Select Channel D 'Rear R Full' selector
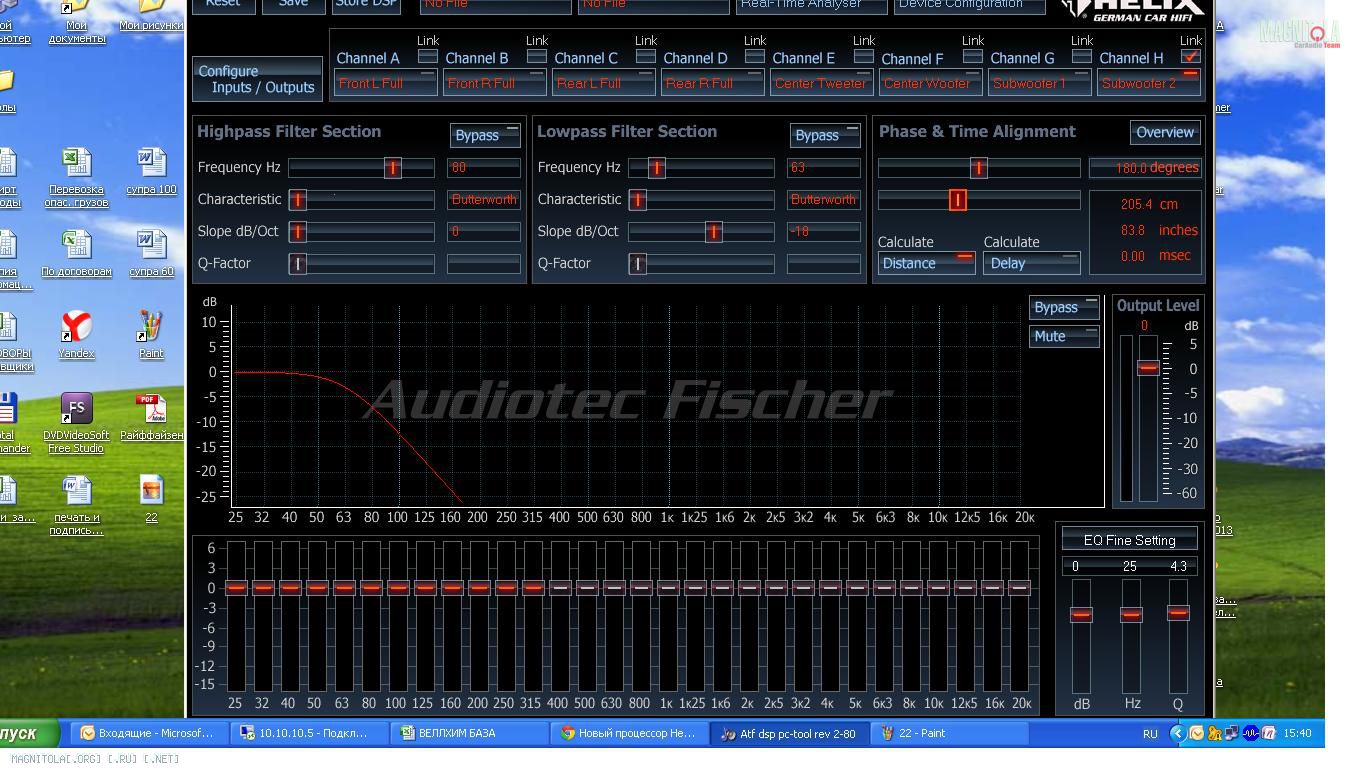The height and width of the screenshot is (768, 1360). click(x=713, y=83)
